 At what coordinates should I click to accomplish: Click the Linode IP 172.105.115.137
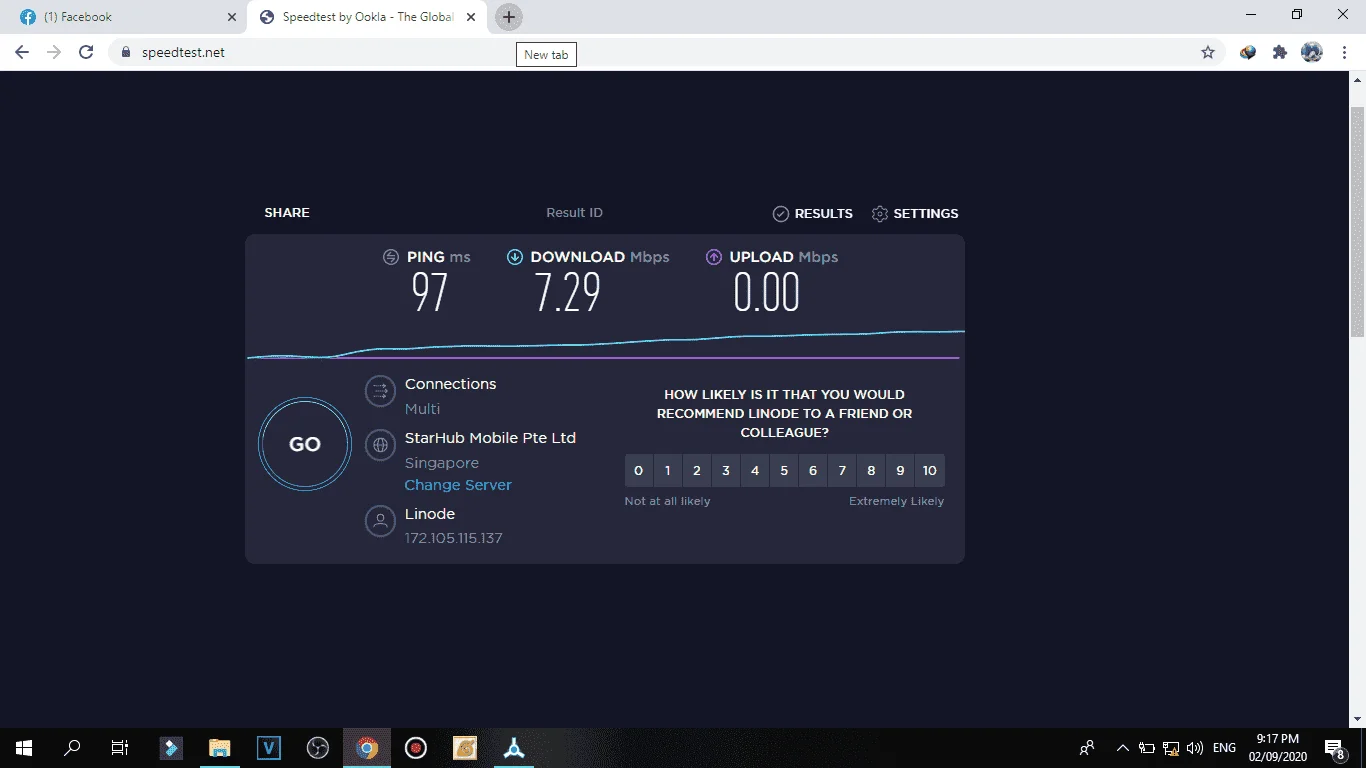click(453, 538)
